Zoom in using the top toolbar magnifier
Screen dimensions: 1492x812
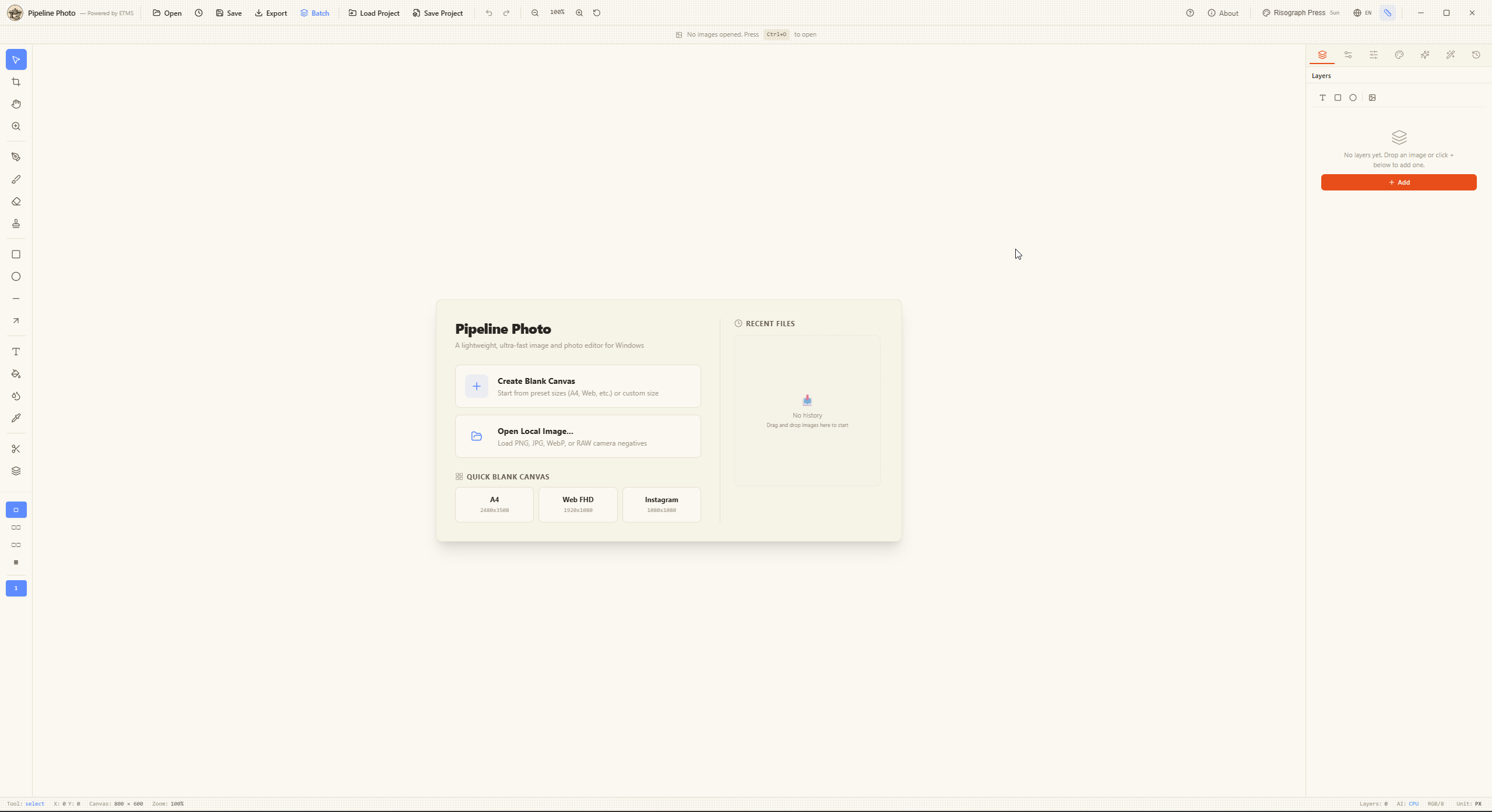click(x=579, y=13)
